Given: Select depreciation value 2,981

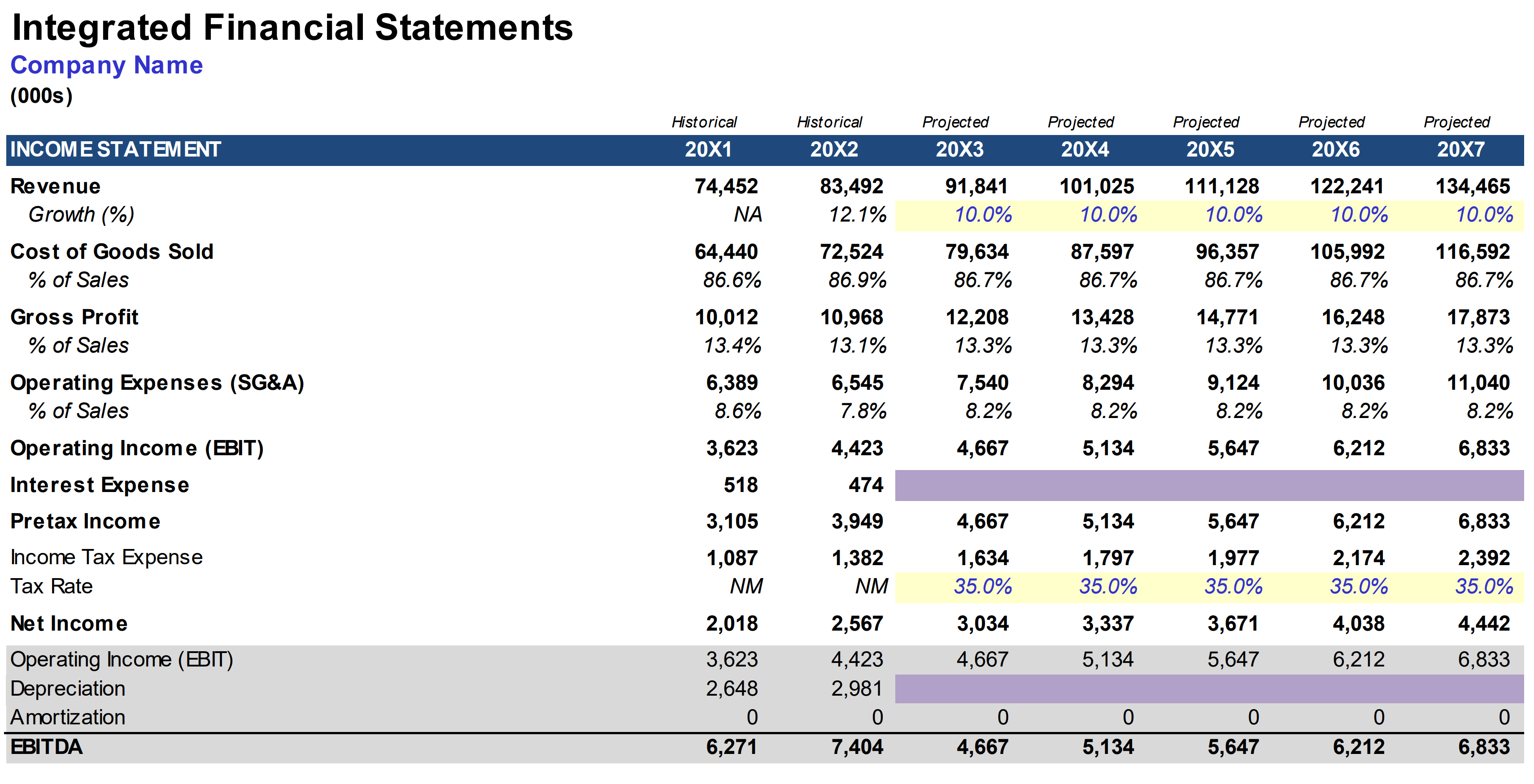Looking at the screenshot, I should tap(857, 689).
